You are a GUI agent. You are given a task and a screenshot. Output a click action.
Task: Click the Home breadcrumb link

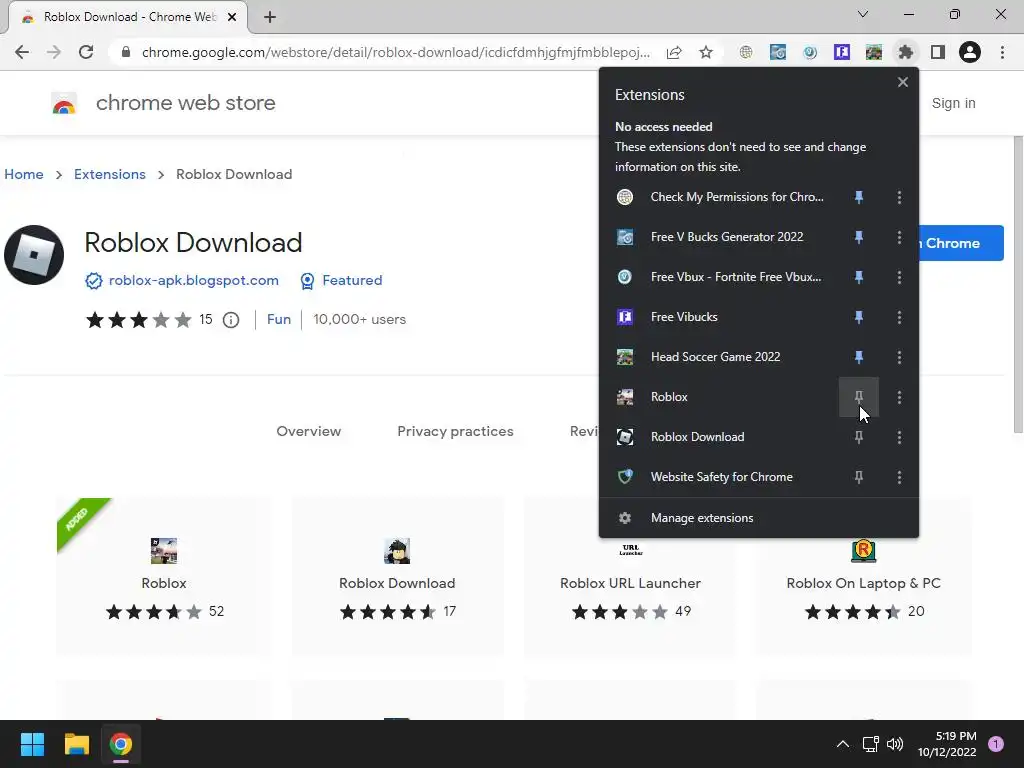click(24, 174)
